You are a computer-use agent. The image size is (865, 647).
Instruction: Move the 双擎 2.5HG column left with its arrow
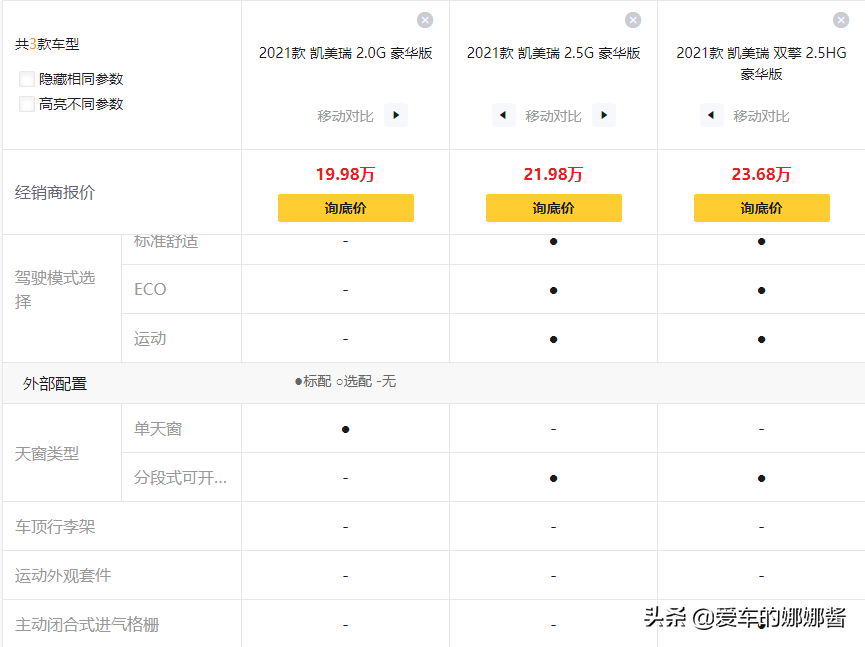(x=712, y=115)
